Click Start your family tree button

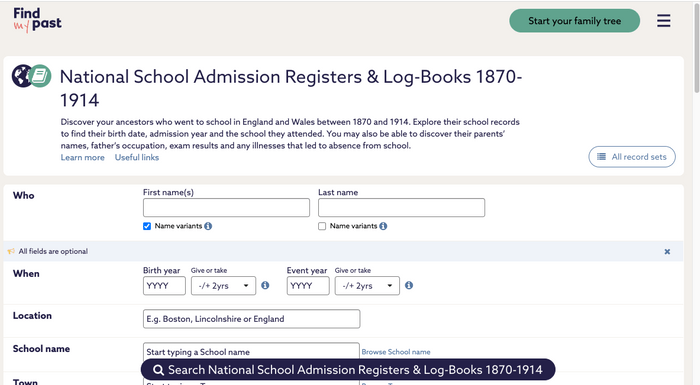575,21
